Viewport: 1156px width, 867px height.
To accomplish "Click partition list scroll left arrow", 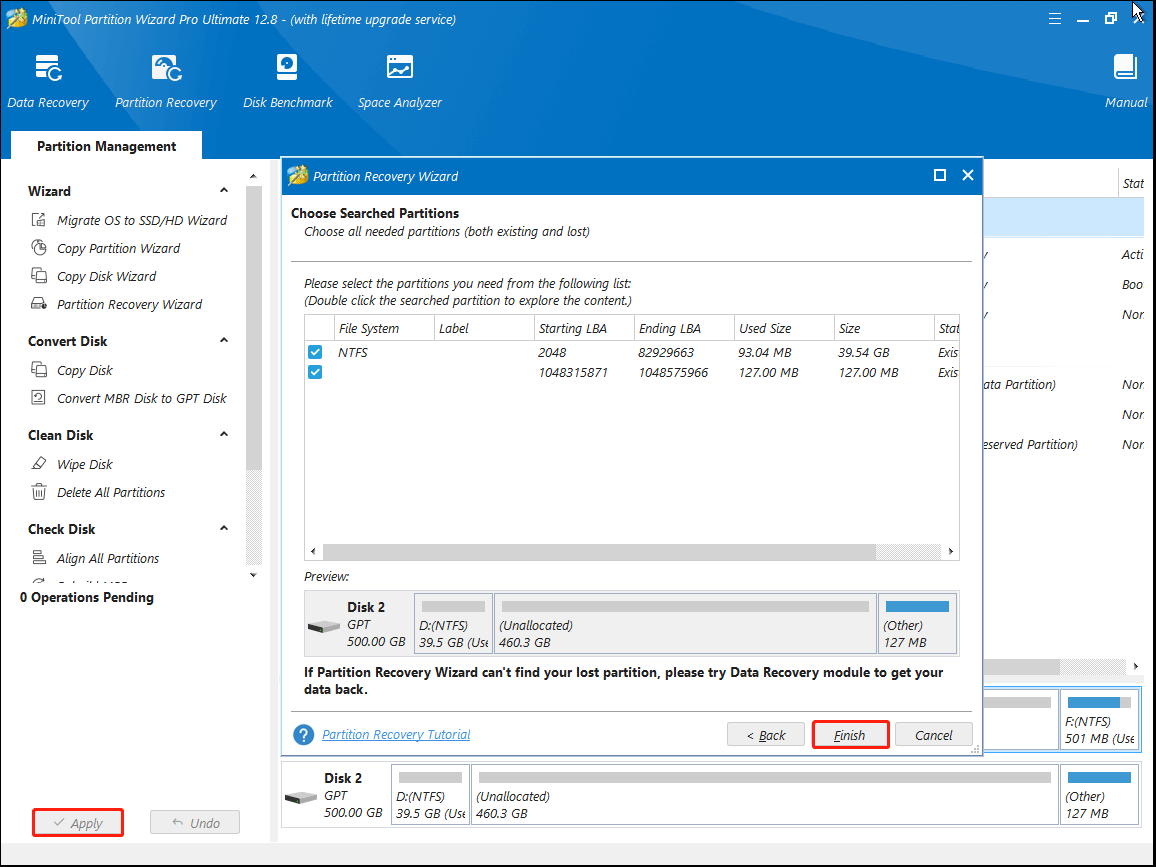I will [x=313, y=551].
